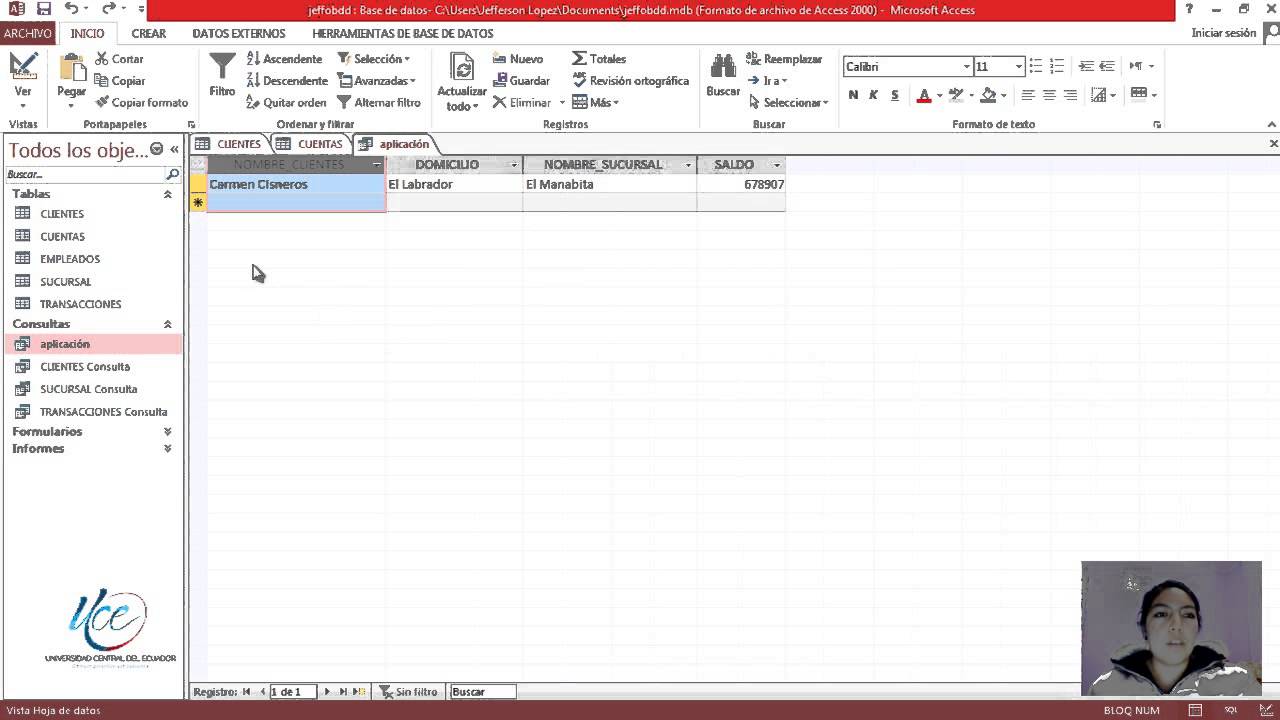Click the text highlight color button

tap(956, 95)
